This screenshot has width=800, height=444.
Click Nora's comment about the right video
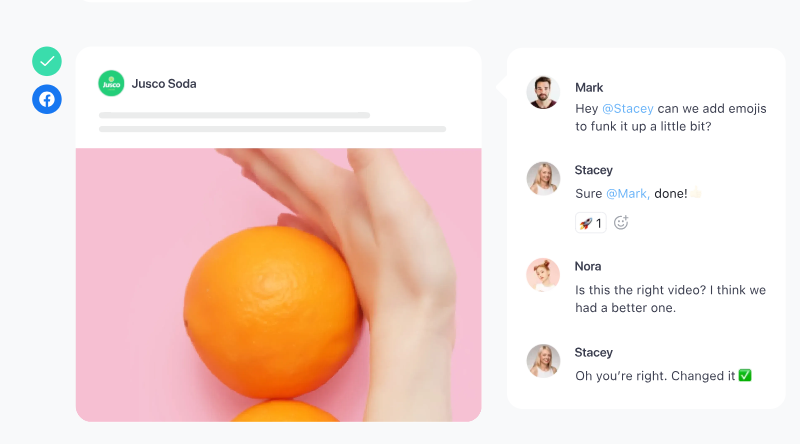coord(670,299)
